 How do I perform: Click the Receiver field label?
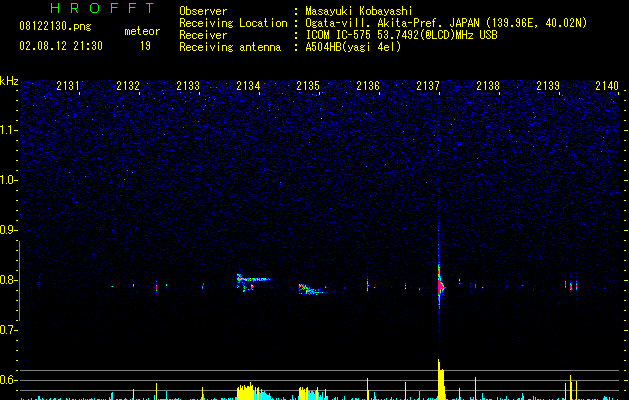click(x=203, y=35)
